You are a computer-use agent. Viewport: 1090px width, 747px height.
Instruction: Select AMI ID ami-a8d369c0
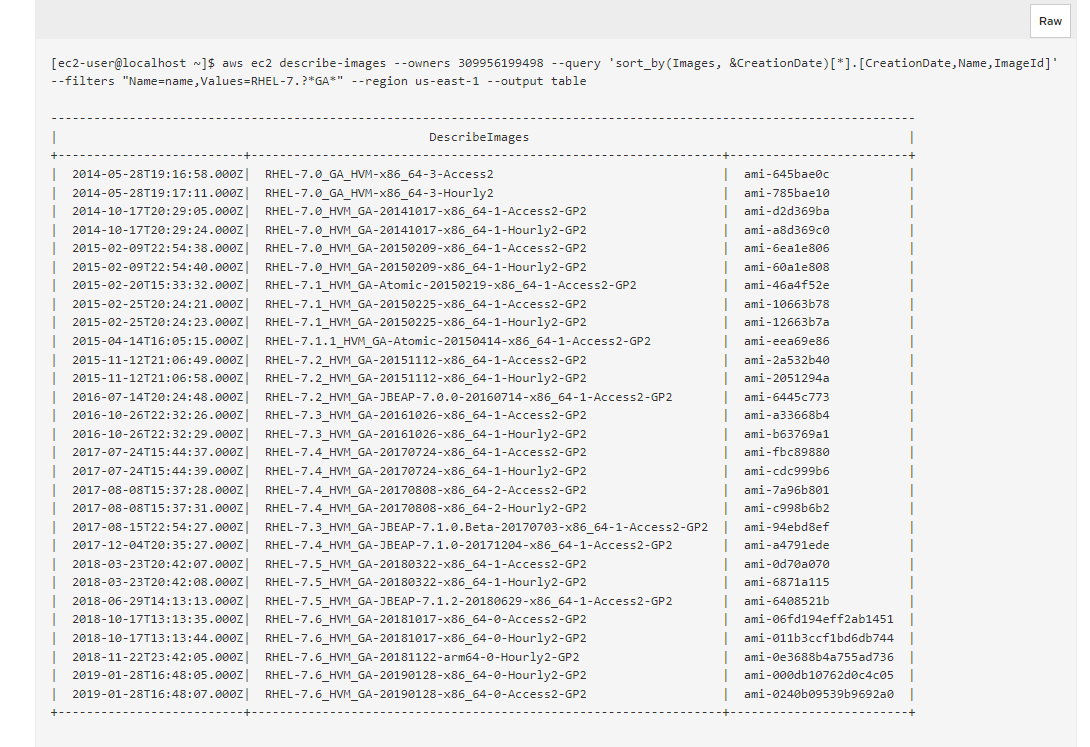(x=786, y=230)
